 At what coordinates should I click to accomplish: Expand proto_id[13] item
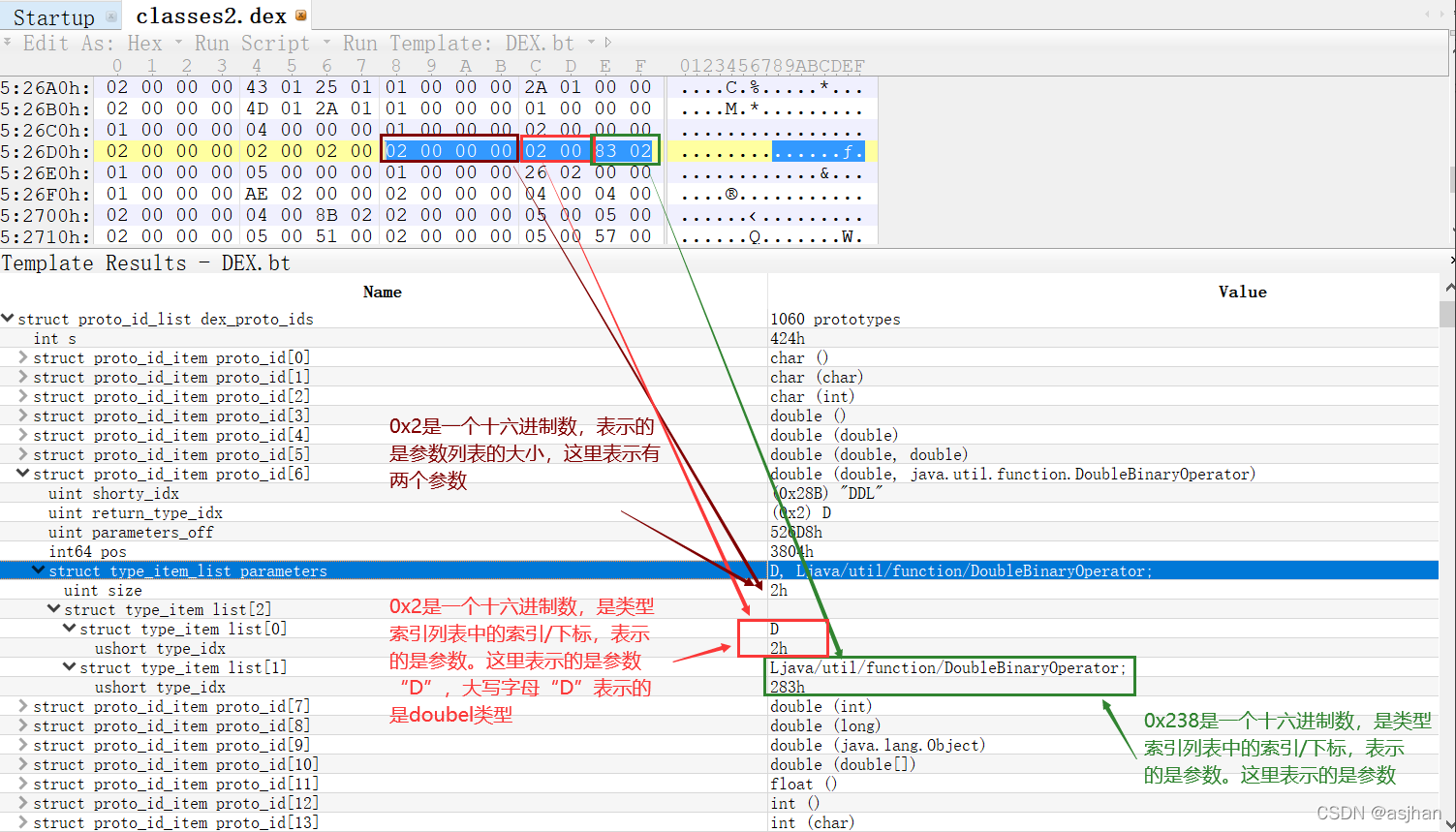click(x=23, y=822)
